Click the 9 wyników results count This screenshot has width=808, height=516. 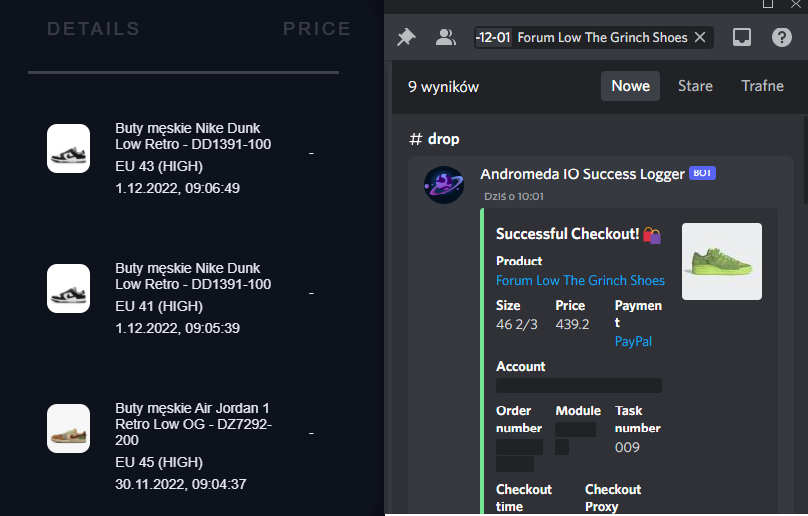(x=444, y=87)
